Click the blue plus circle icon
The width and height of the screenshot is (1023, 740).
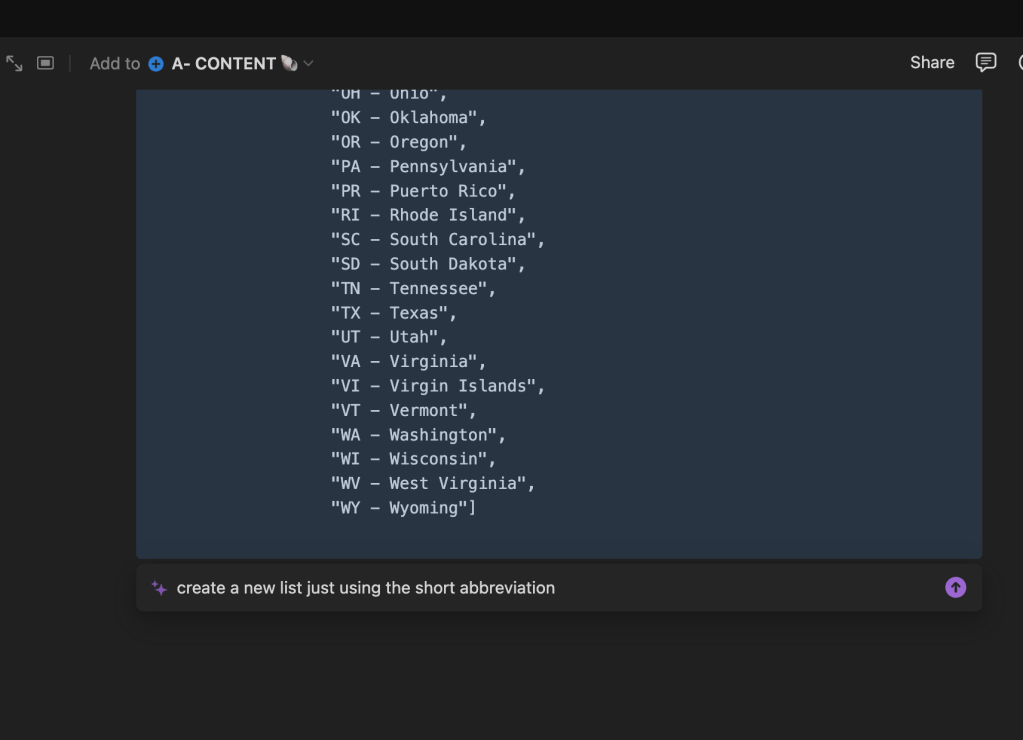(156, 64)
